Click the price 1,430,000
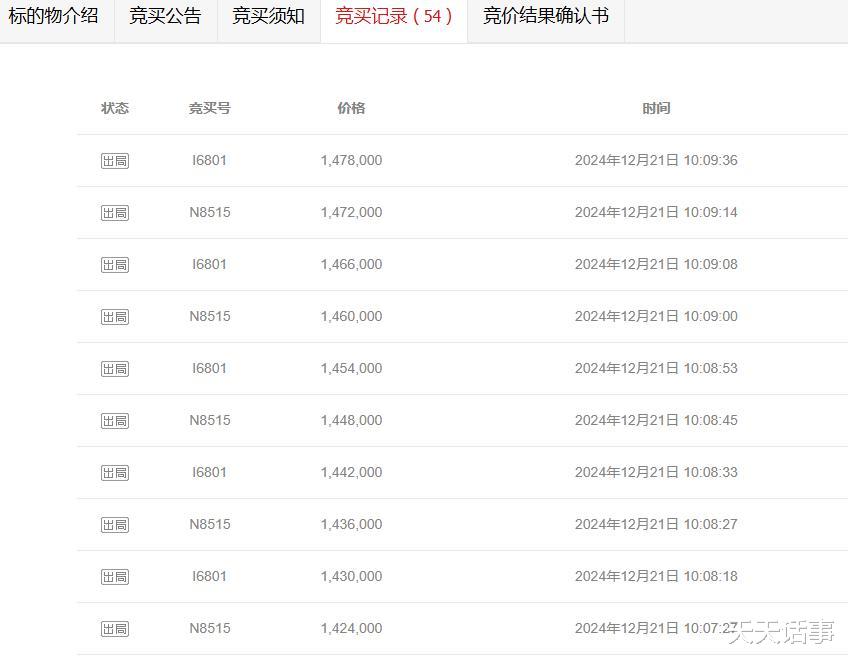 click(x=352, y=576)
